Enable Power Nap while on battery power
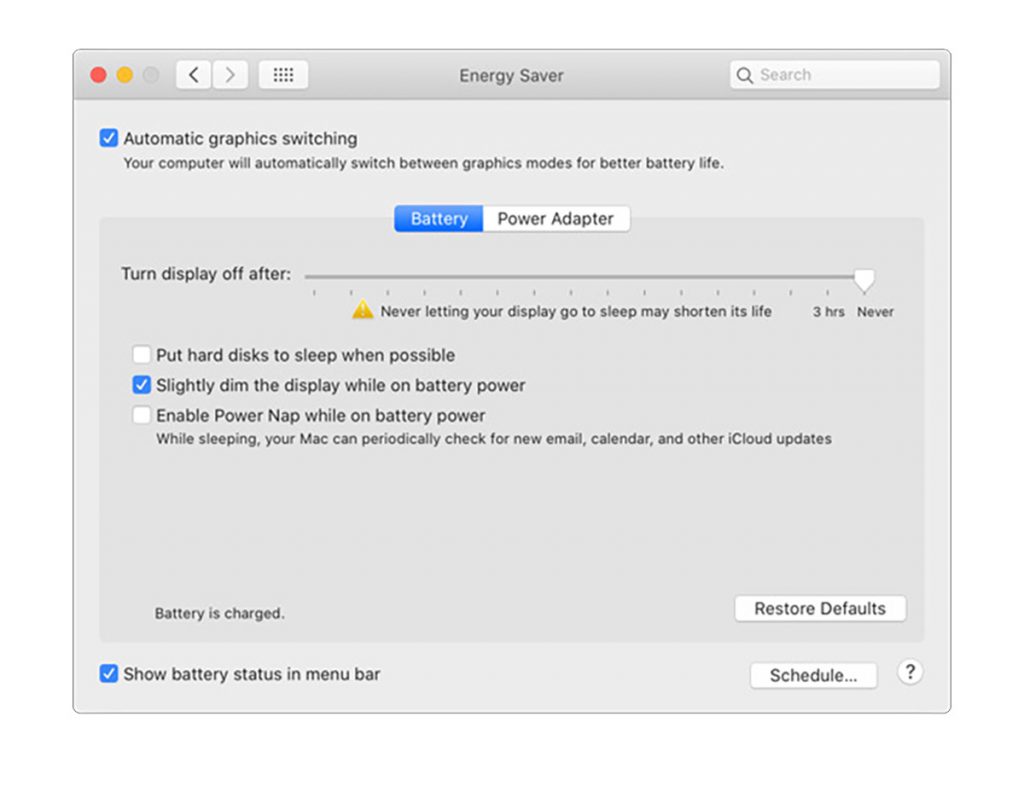Screen dimensions: 1024x810 point(142,415)
